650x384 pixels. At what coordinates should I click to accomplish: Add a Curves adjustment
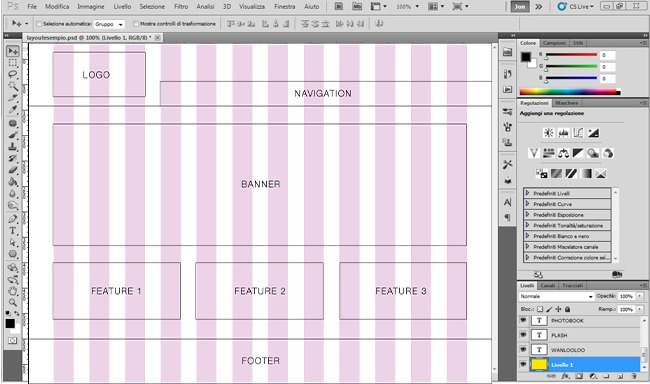(x=578, y=133)
